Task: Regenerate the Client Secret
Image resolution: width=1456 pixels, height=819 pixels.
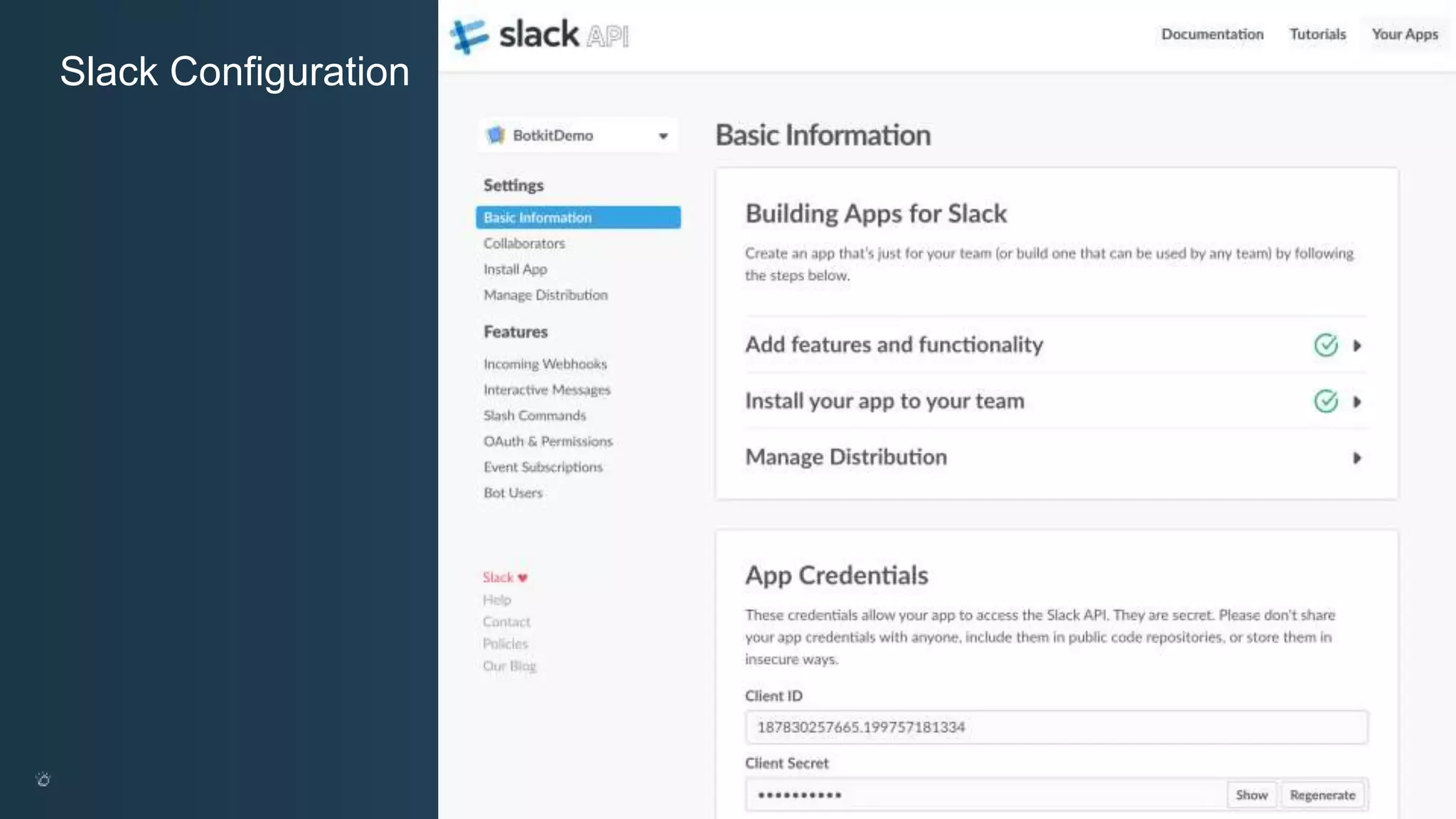Action: point(1322,795)
